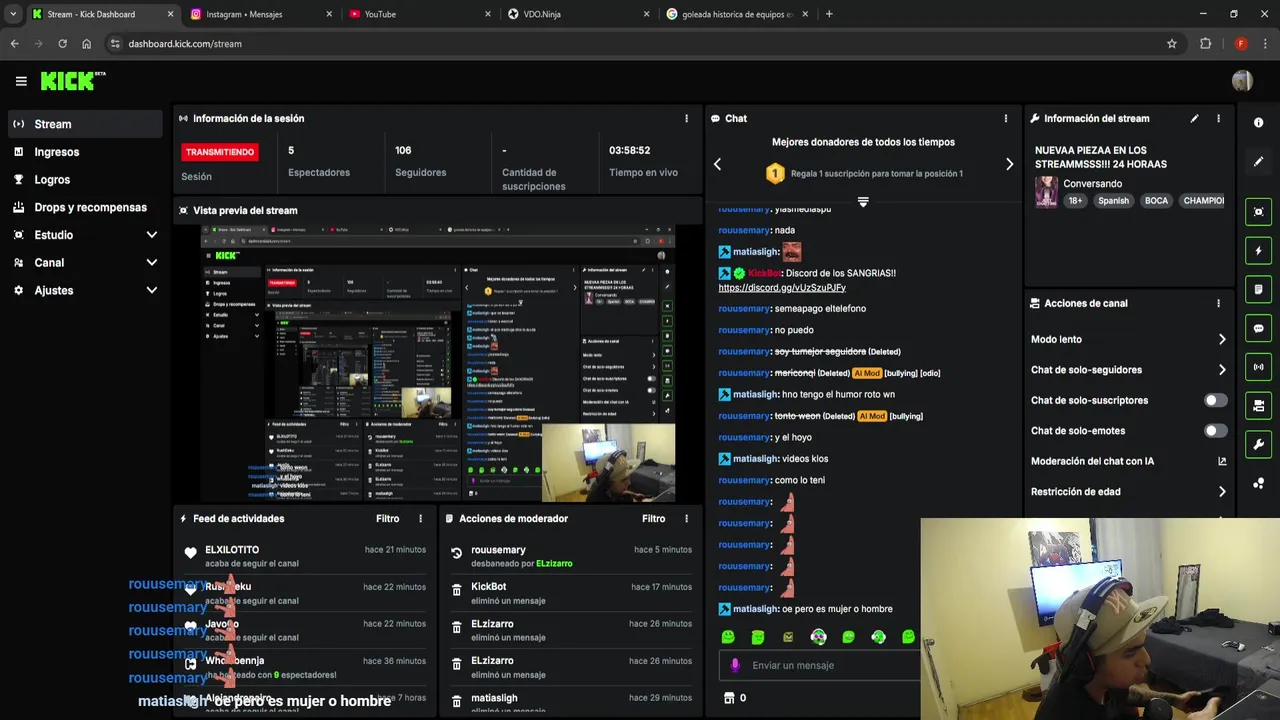Switch to the Instagram Mensajes browser tab
Screen dimensions: 1280x720
tap(260, 14)
